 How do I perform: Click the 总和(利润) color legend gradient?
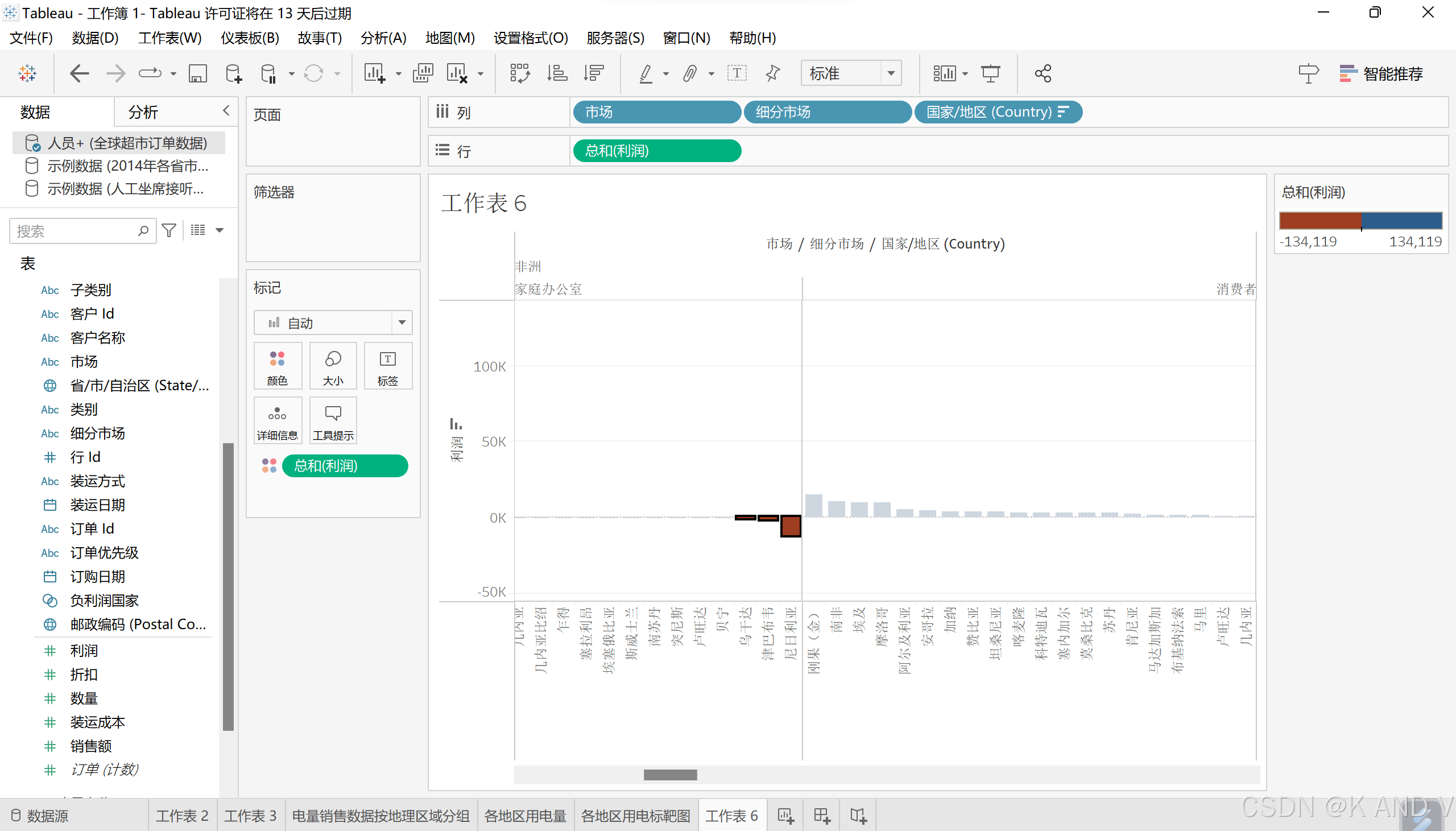[1360, 221]
